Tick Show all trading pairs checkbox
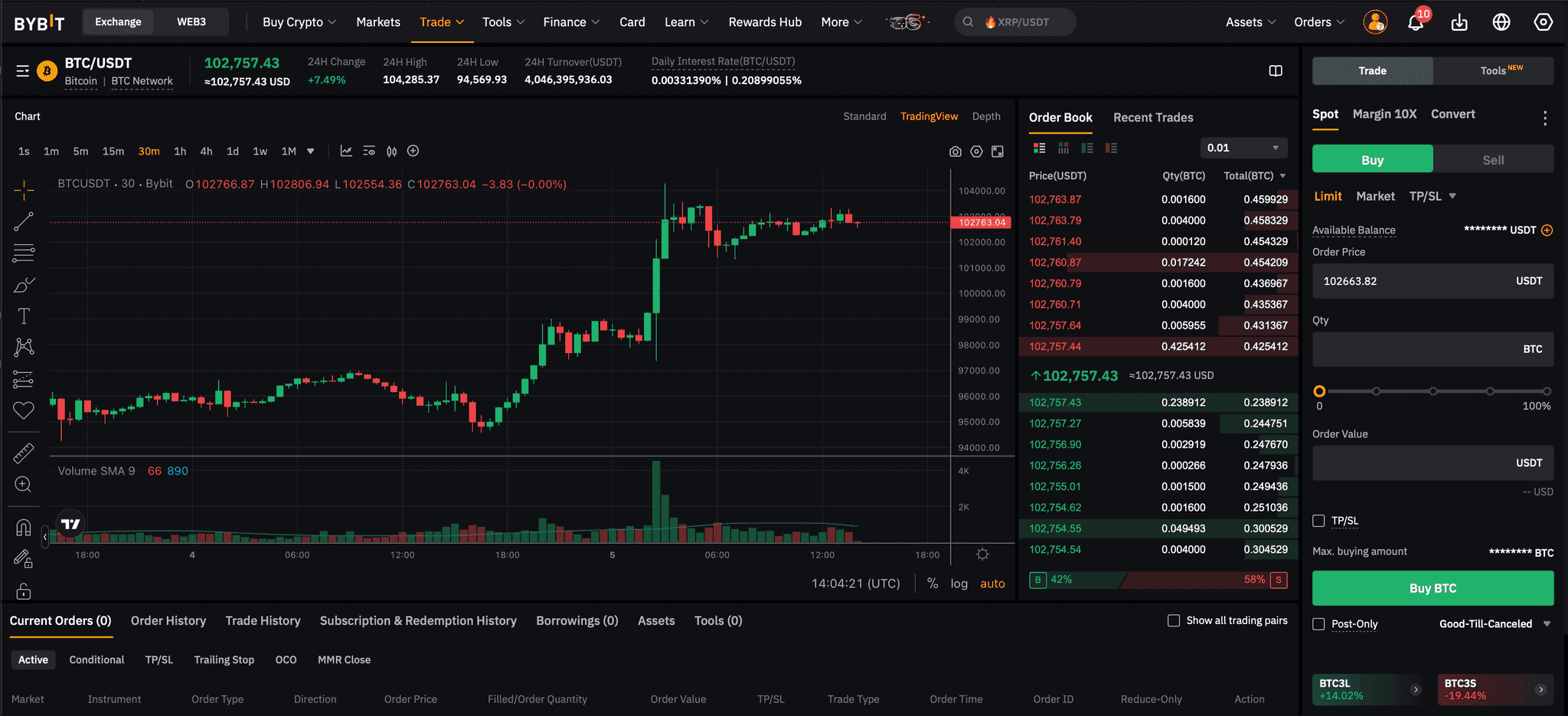This screenshot has width=1568, height=716. [x=1173, y=620]
